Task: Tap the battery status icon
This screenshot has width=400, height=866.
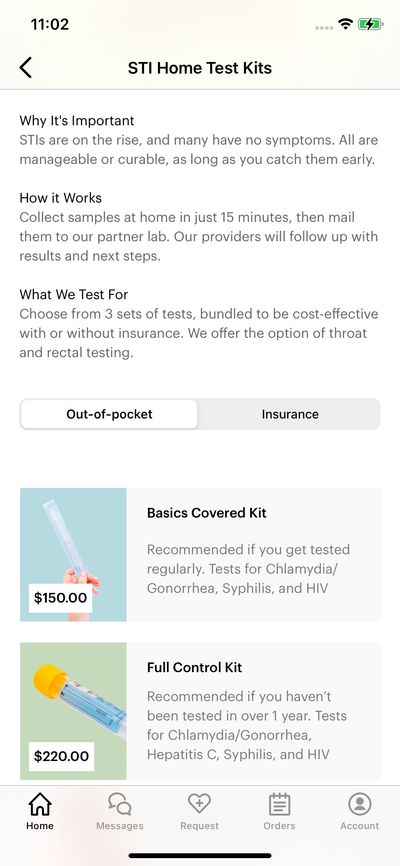Action: click(370, 24)
